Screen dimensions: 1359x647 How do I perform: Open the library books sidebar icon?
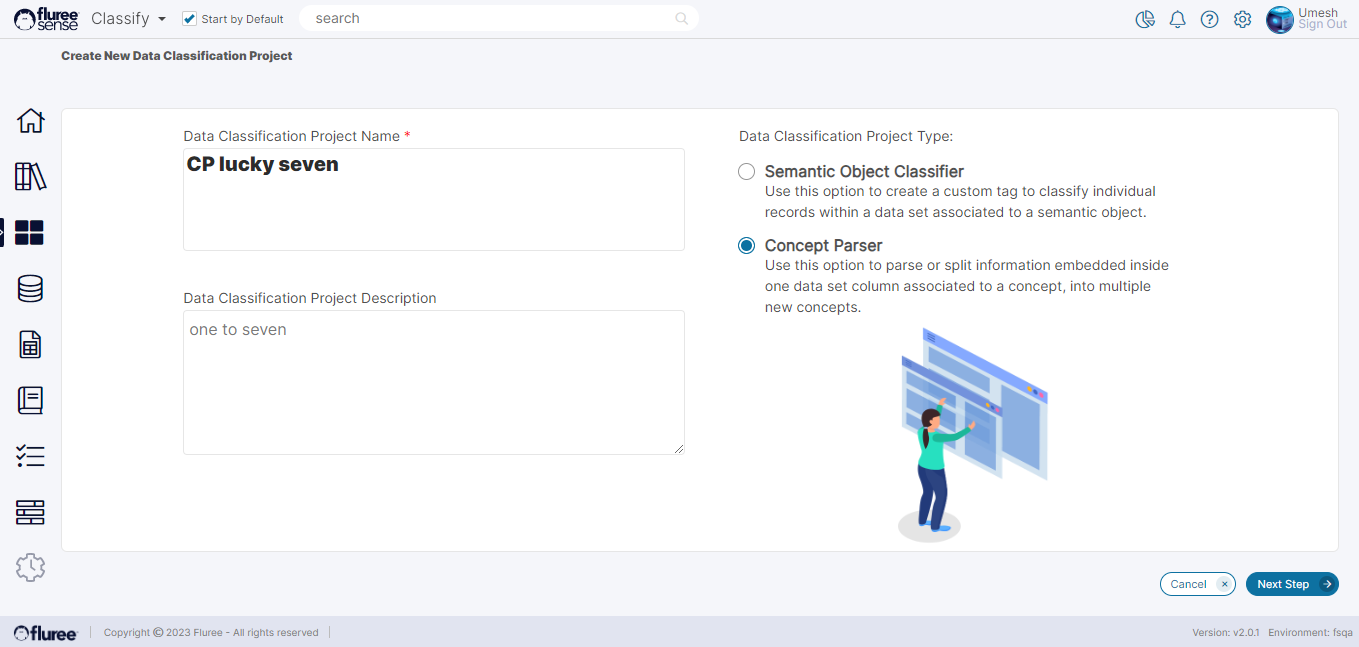click(x=31, y=177)
